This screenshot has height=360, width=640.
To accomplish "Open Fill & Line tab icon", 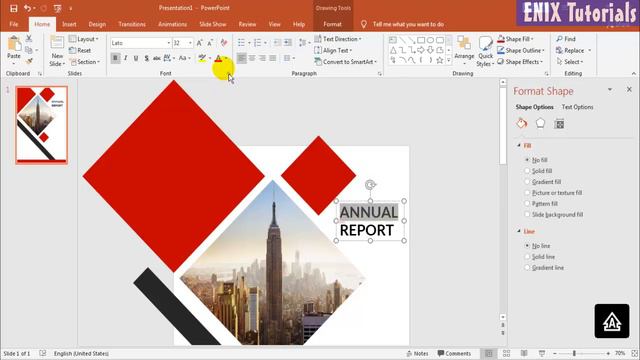I will point(522,123).
